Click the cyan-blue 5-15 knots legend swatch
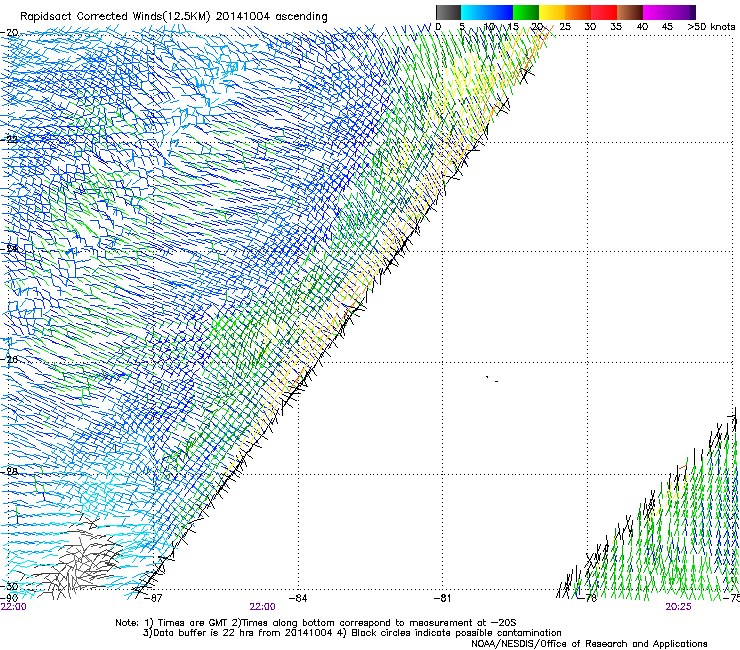 tap(487, 12)
